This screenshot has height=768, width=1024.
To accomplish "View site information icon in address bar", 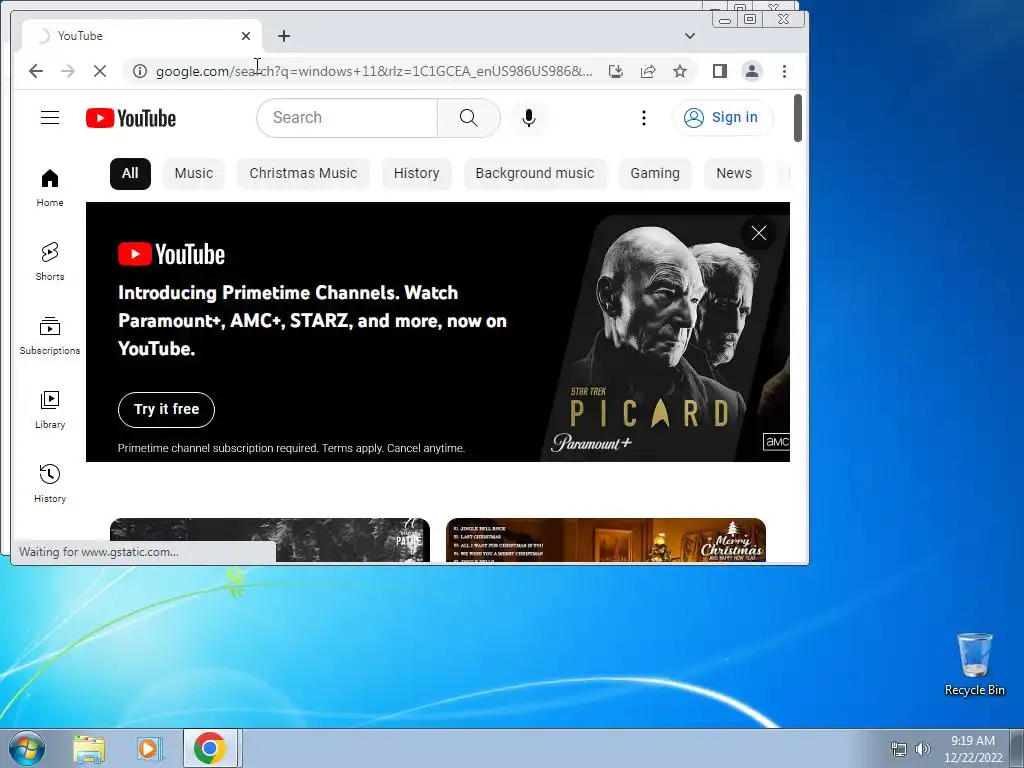I will [x=140, y=71].
